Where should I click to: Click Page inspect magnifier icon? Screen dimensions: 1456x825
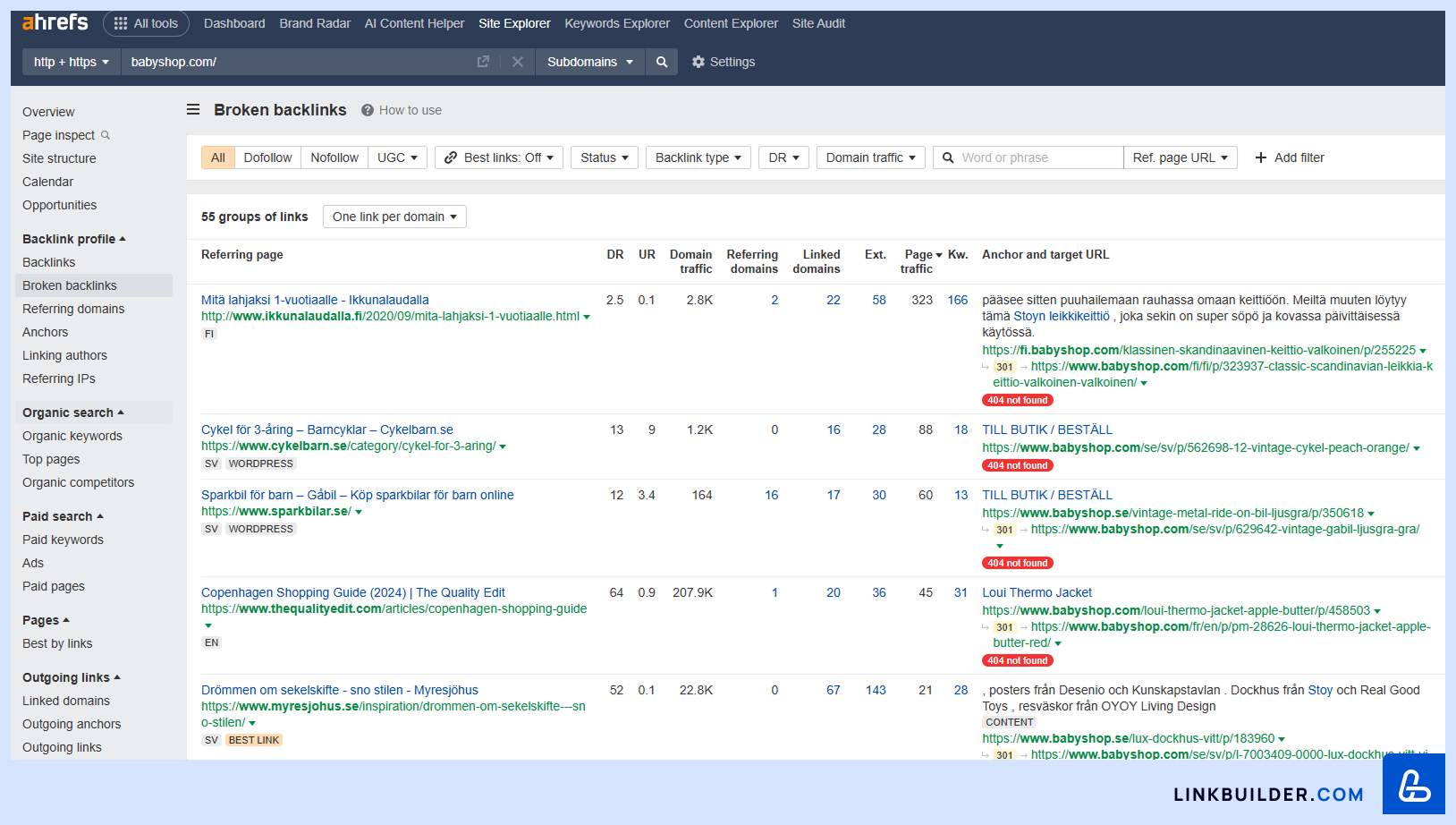tap(106, 135)
